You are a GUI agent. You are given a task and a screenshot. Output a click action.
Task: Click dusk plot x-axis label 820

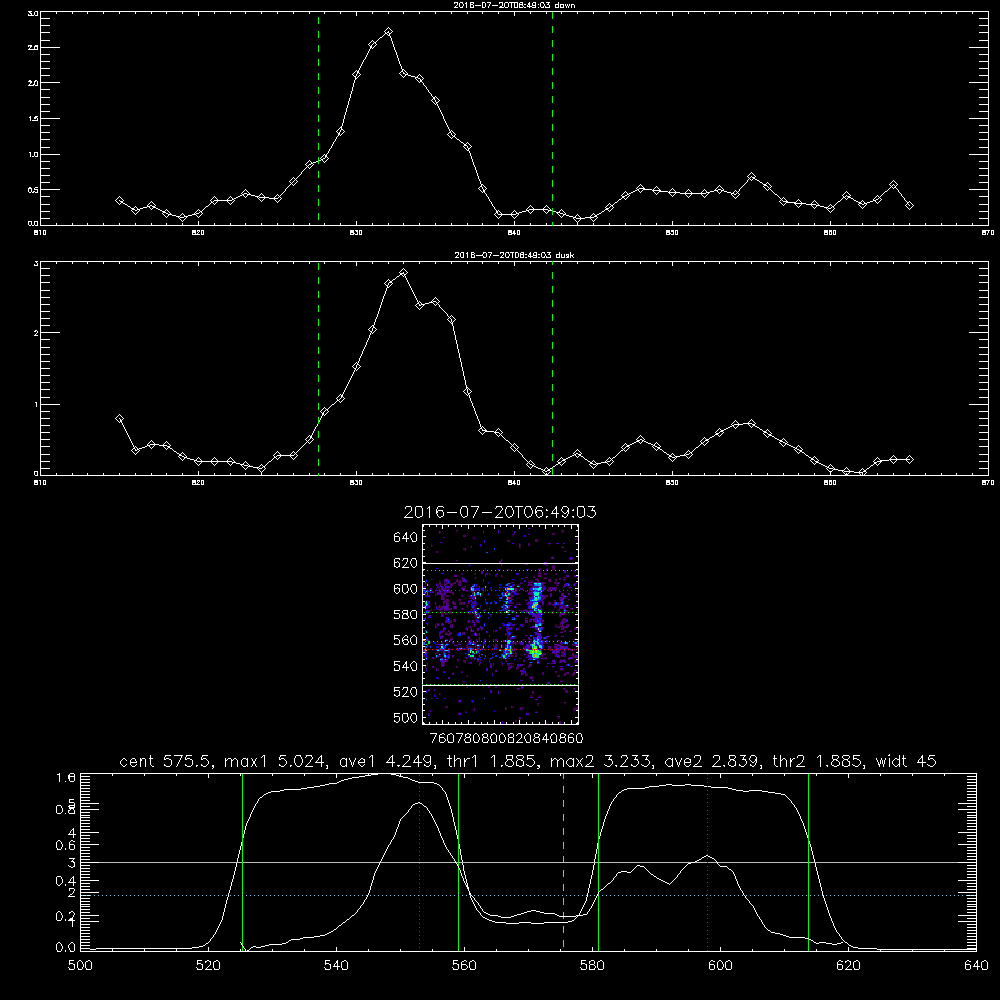coord(198,483)
